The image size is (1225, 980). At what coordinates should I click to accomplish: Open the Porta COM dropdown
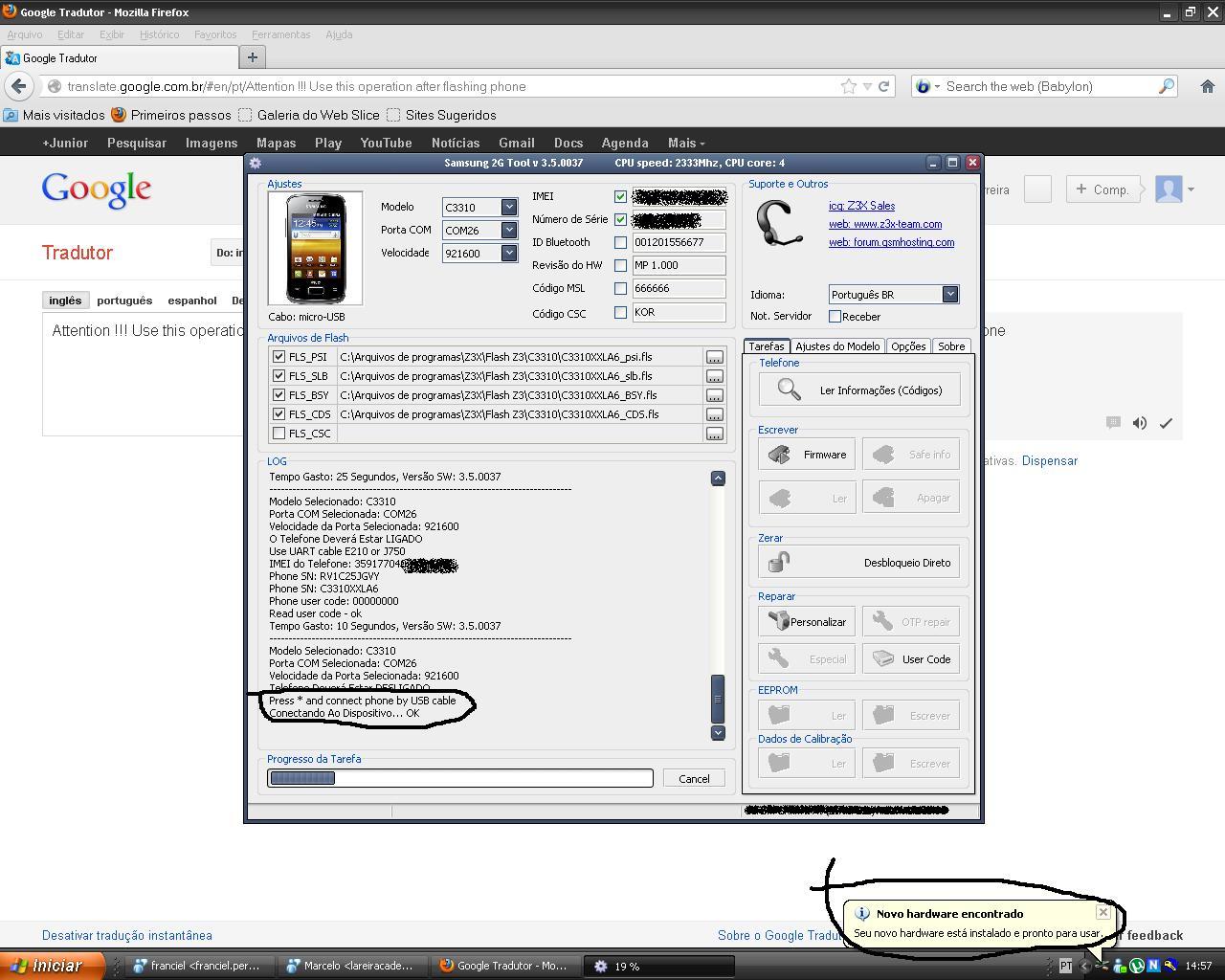click(508, 230)
